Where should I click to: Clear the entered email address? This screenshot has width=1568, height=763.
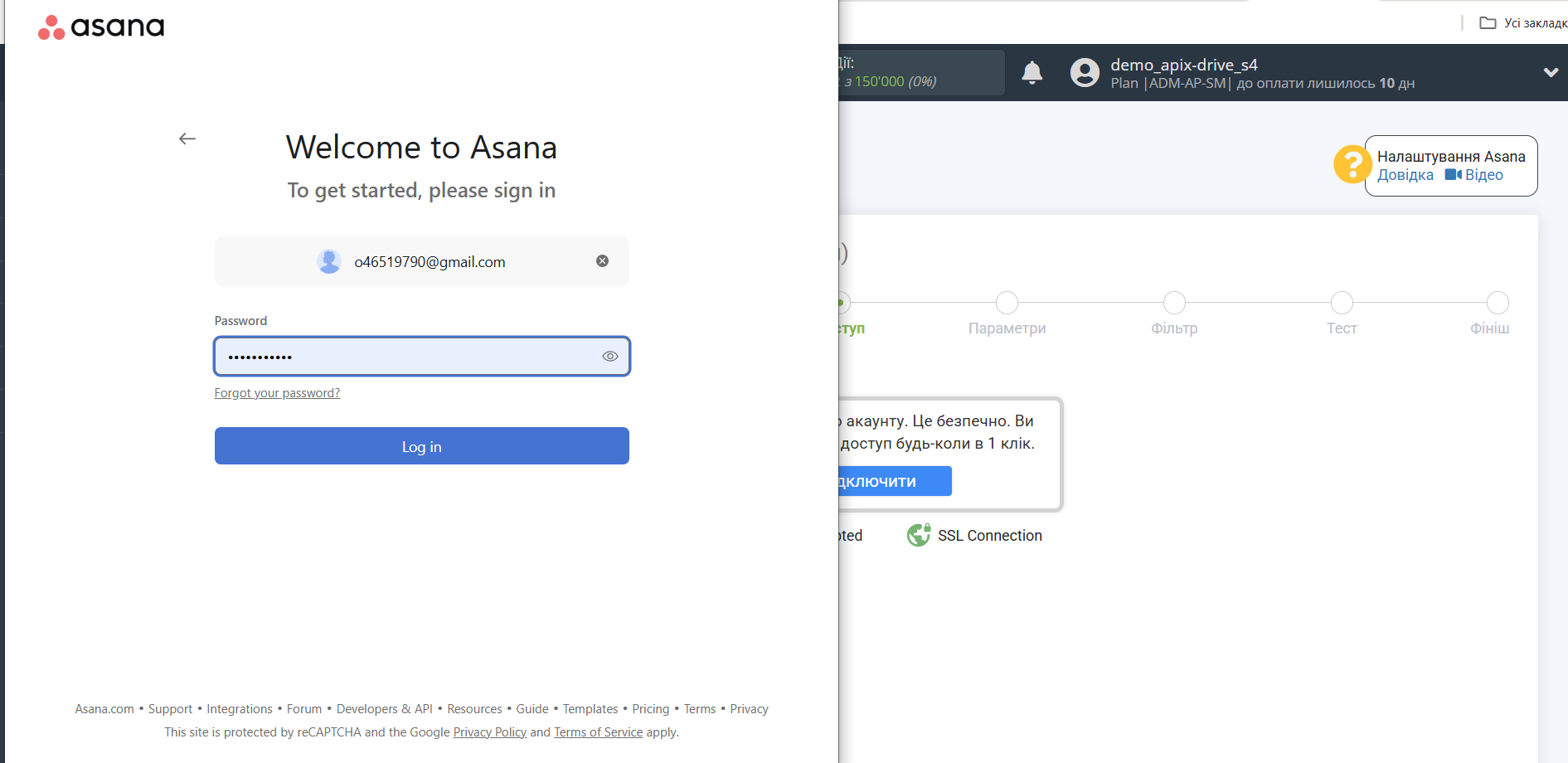click(602, 261)
